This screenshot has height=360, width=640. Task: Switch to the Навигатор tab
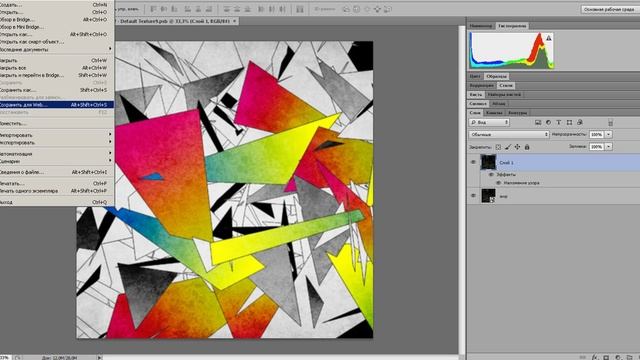[480, 26]
